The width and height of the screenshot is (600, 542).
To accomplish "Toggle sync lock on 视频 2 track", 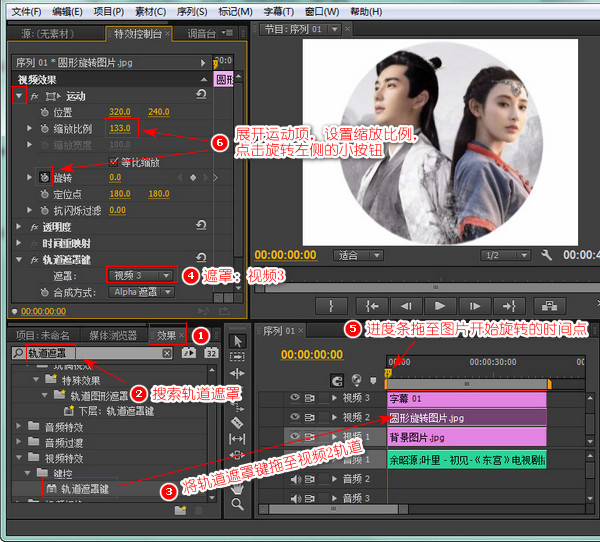I will (x=309, y=417).
